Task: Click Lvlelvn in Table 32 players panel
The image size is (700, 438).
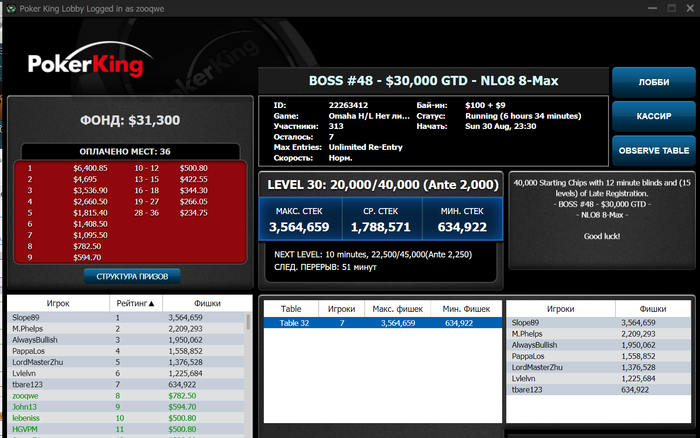Action: pyautogui.click(x=599, y=378)
